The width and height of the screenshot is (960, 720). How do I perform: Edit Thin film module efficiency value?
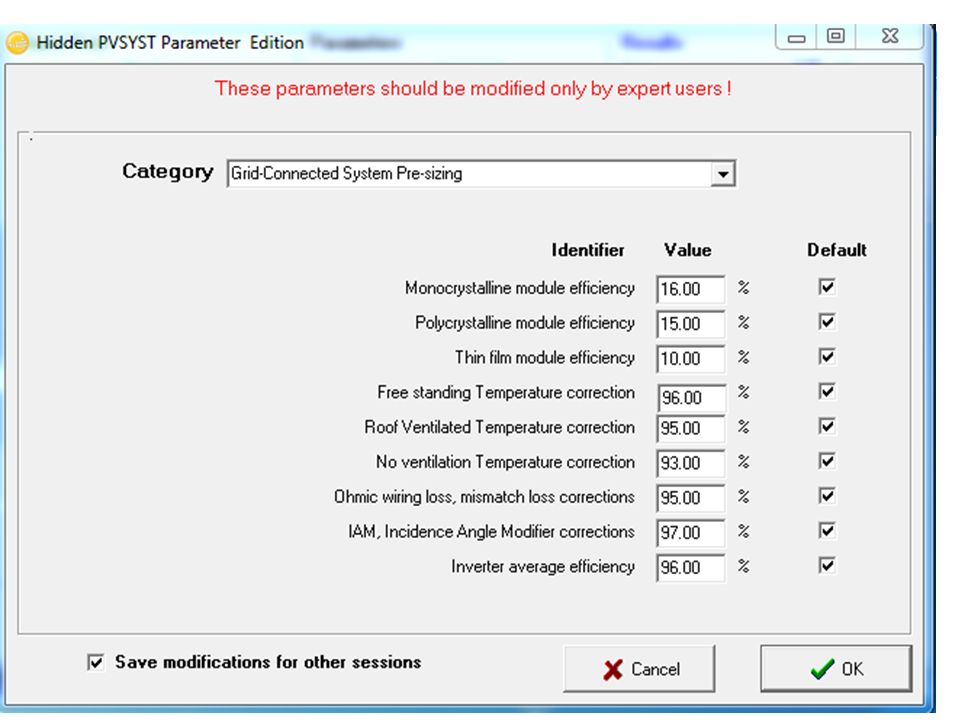point(691,359)
